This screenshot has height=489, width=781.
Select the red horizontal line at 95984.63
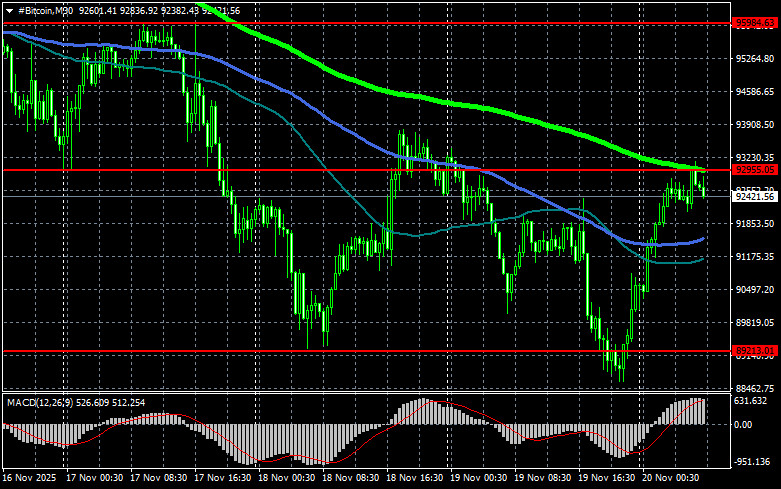[366, 23]
